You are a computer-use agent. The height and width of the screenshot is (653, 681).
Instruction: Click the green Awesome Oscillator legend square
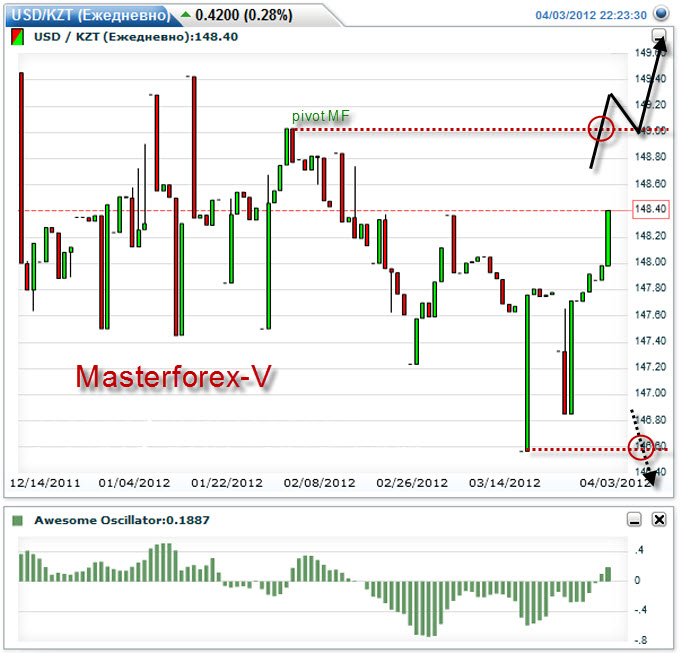click(17, 520)
